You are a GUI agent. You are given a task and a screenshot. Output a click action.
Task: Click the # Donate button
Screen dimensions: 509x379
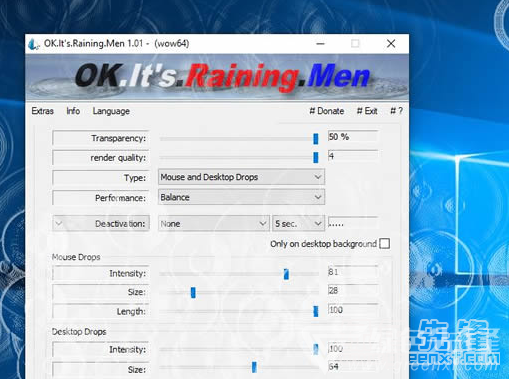pyautogui.click(x=327, y=111)
